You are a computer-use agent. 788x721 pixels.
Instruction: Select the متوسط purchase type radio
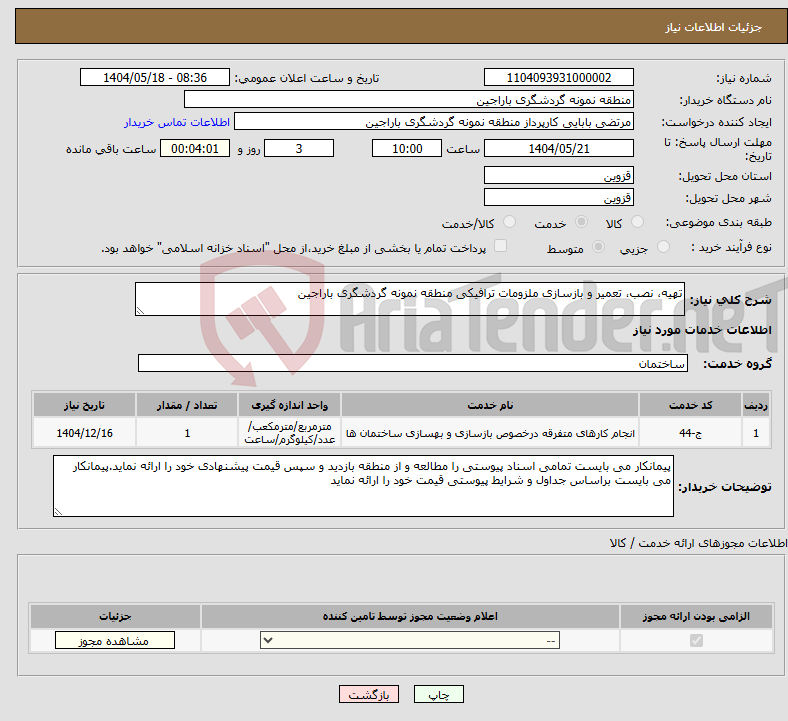(x=598, y=246)
